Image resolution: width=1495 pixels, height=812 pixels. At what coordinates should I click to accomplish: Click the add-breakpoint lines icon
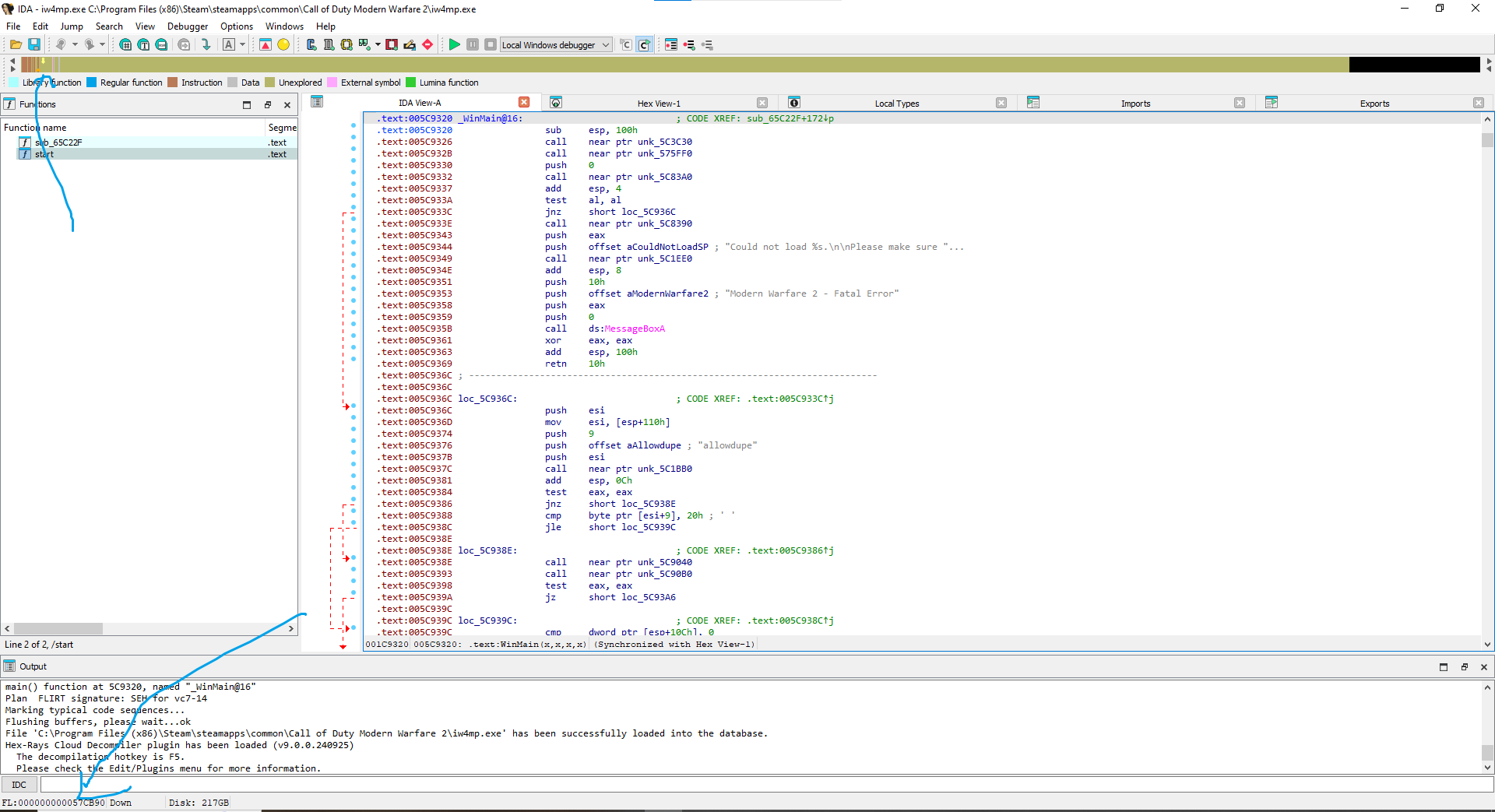689,44
